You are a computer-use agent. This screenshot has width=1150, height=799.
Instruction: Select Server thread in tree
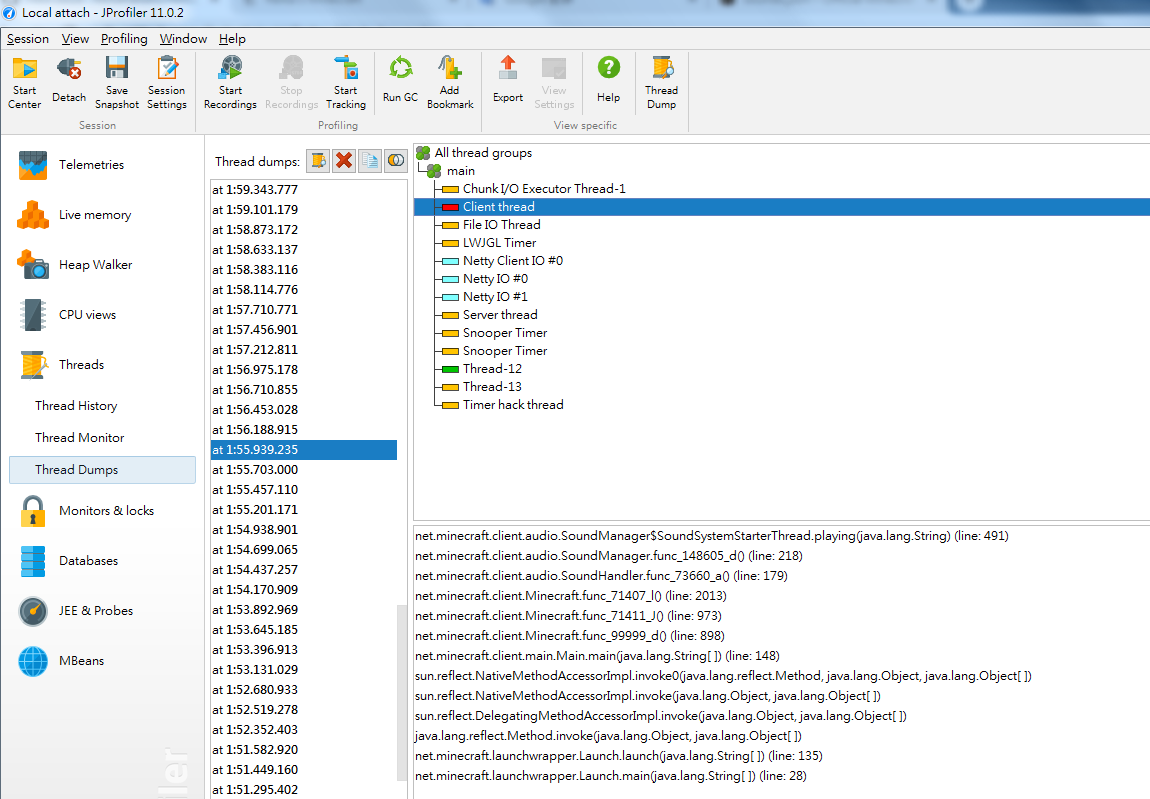(500, 315)
